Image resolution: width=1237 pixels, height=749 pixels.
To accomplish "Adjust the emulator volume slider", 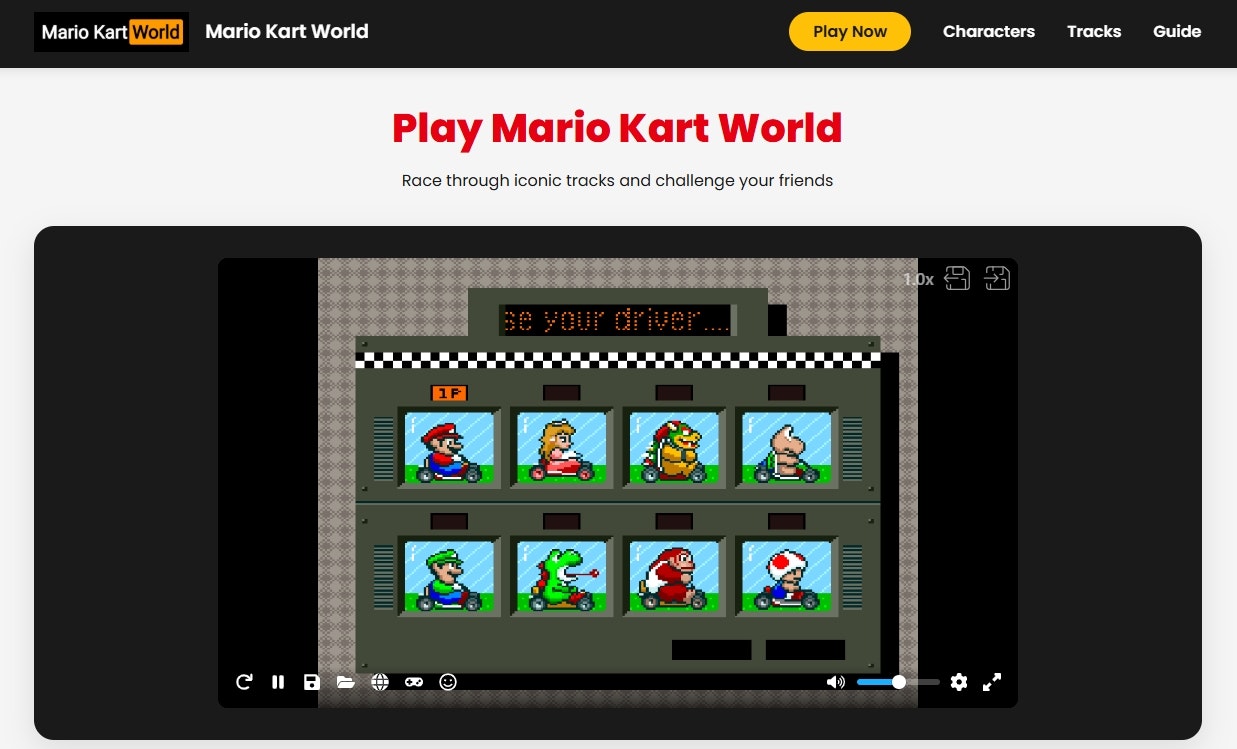I will 898,682.
